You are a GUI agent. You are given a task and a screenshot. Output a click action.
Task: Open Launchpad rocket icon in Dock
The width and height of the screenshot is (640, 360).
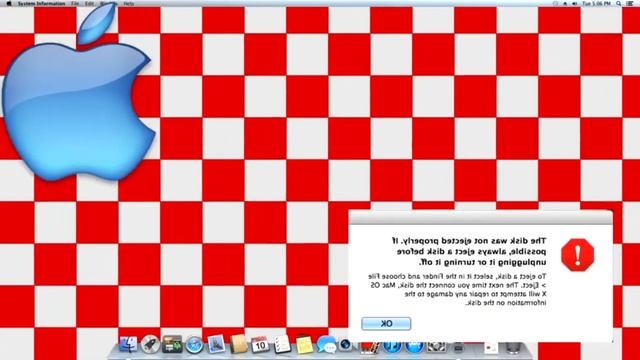(x=150, y=345)
